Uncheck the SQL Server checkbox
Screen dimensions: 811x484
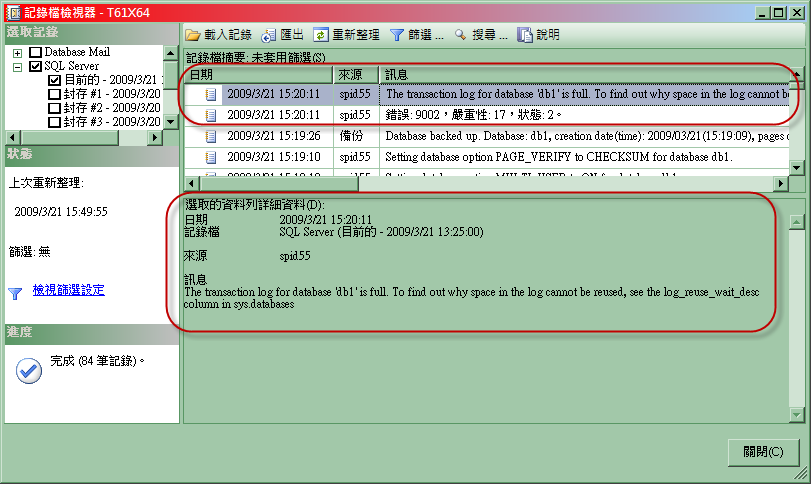pyautogui.click(x=35, y=66)
